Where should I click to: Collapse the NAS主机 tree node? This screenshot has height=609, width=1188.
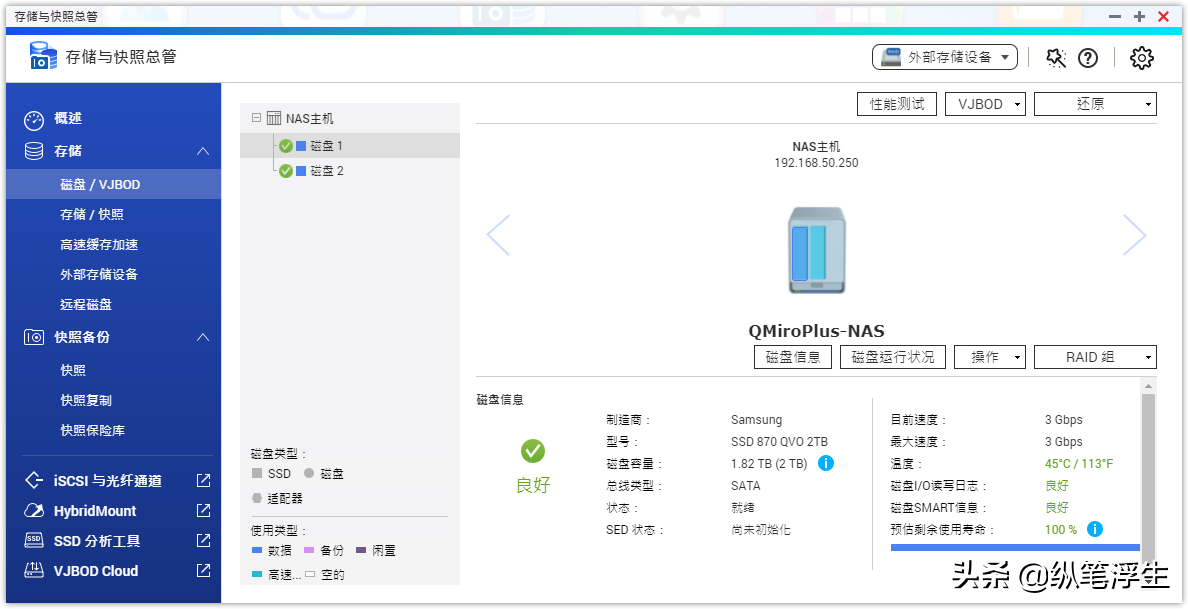[255, 118]
